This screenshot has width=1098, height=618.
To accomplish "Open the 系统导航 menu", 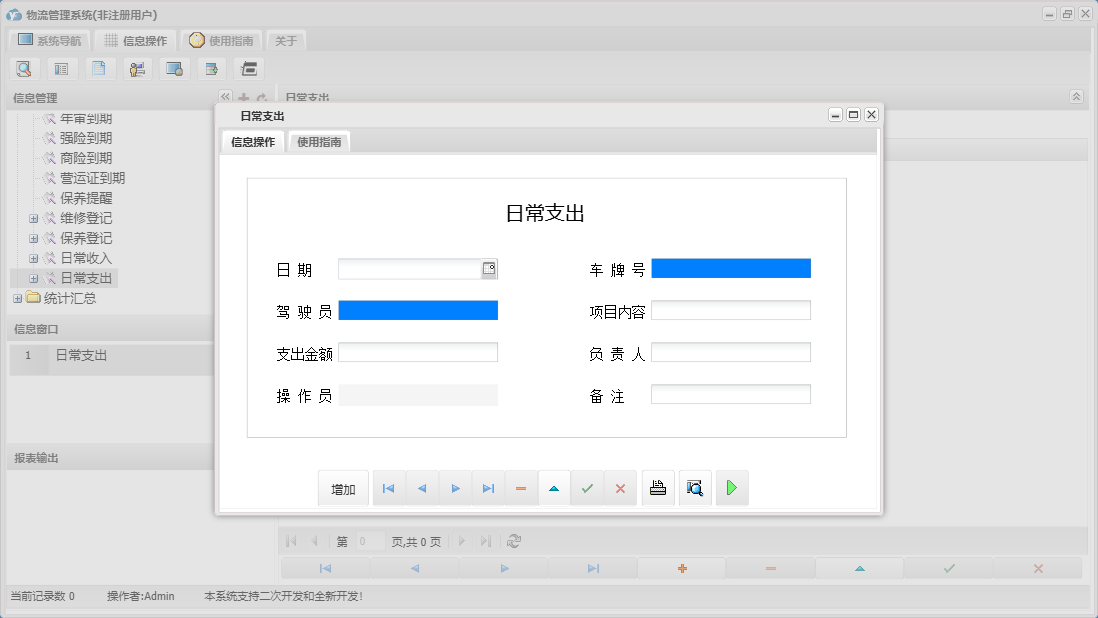I will click(48, 40).
